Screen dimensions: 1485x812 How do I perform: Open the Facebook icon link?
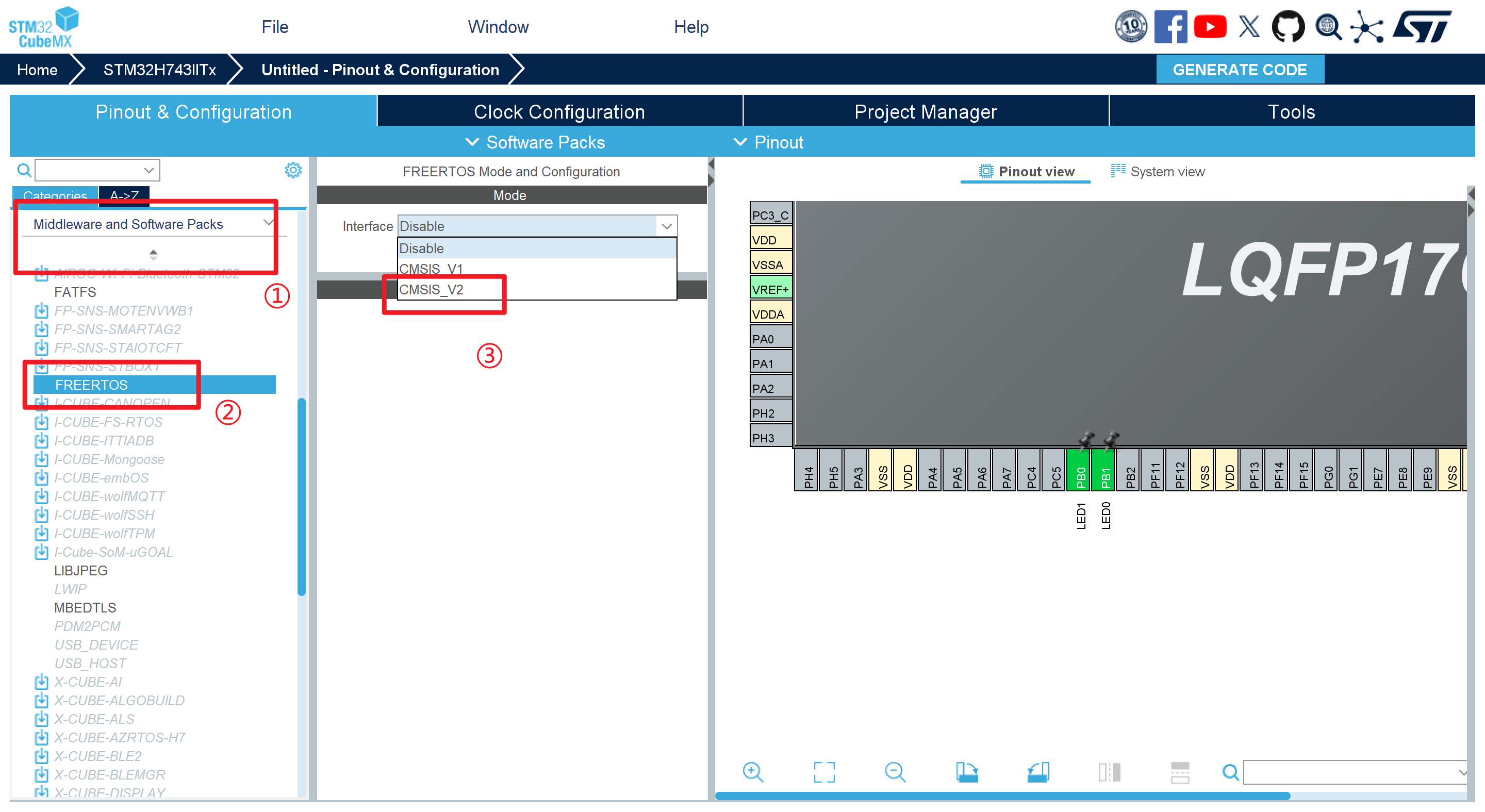1170,26
